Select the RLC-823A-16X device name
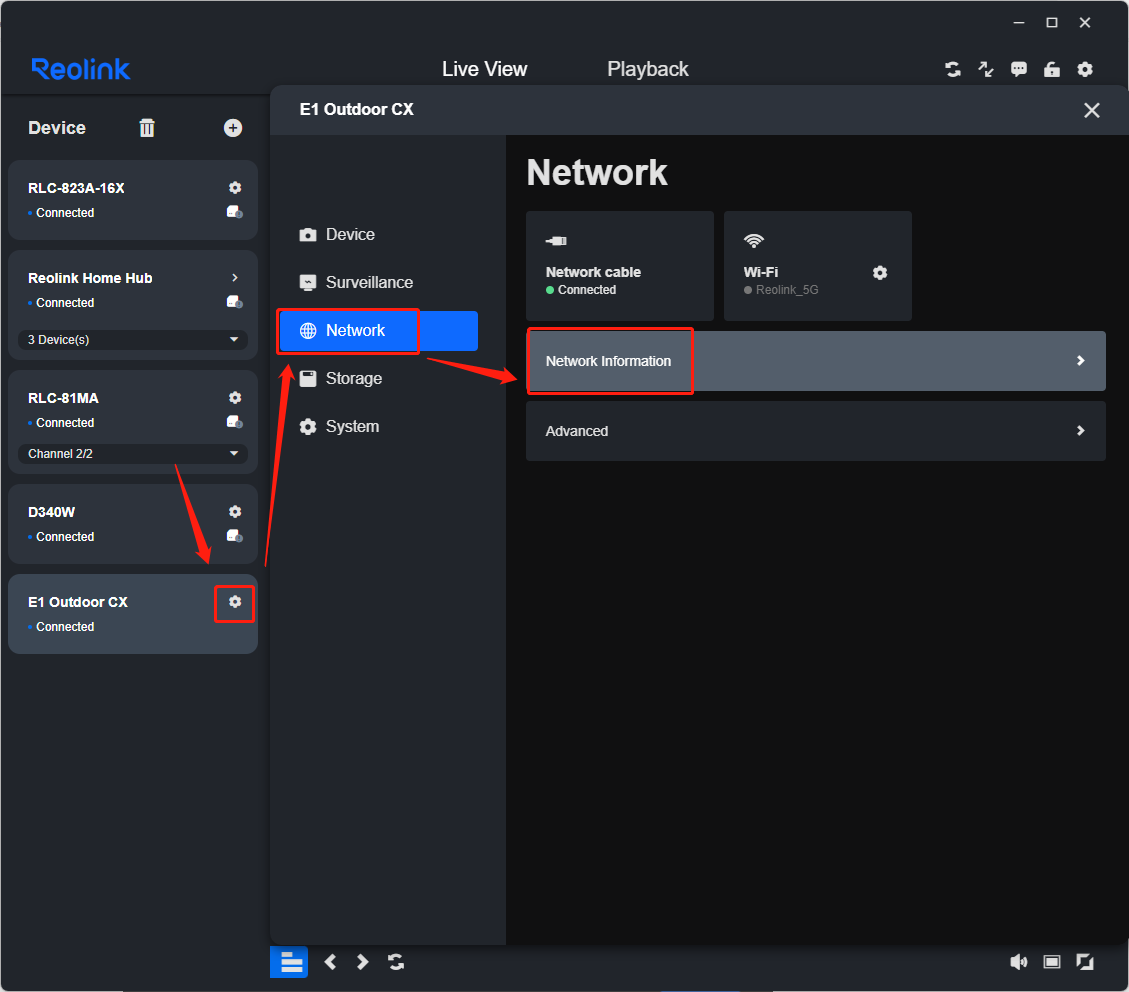This screenshot has height=992, width=1129. [76, 188]
